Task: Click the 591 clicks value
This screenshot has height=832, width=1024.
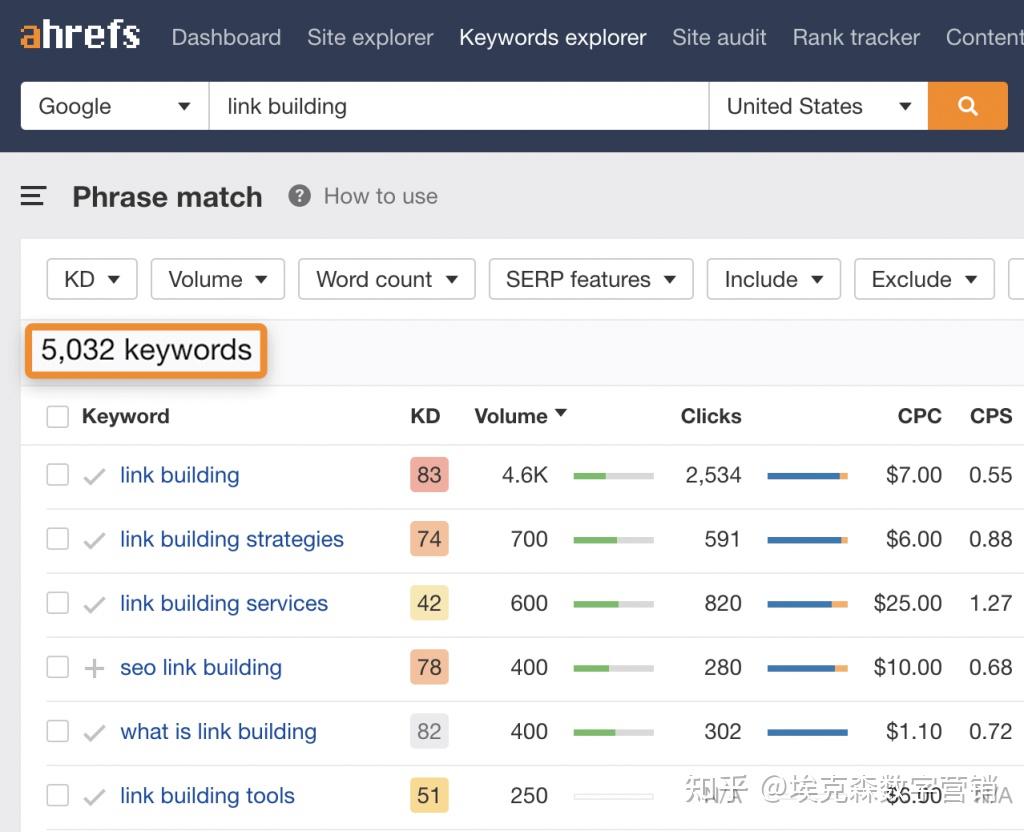Action: click(x=722, y=539)
